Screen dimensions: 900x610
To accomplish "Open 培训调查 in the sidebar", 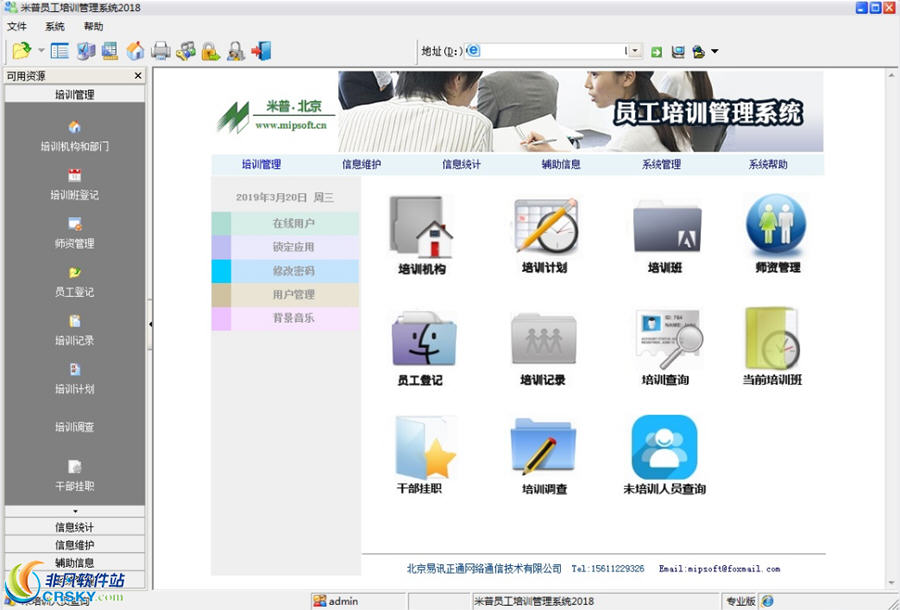I will (75, 427).
